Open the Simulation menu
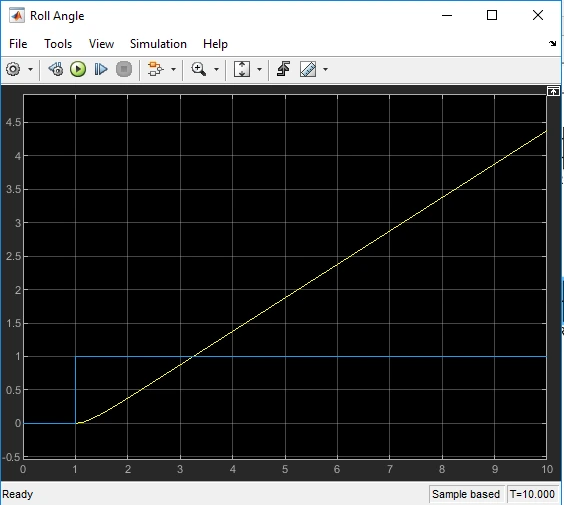 pyautogui.click(x=158, y=44)
